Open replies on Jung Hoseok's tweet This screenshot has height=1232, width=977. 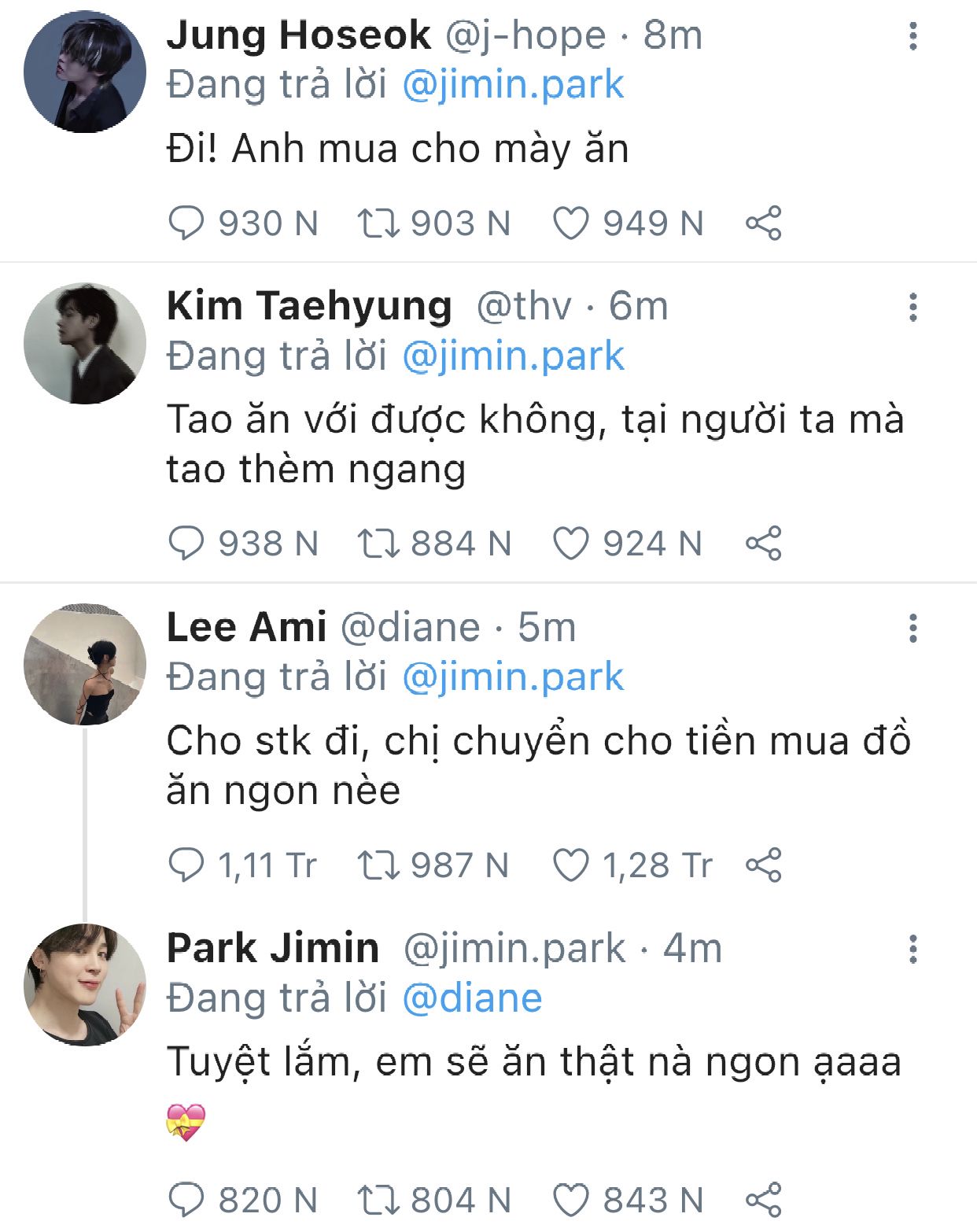pyautogui.click(x=186, y=223)
